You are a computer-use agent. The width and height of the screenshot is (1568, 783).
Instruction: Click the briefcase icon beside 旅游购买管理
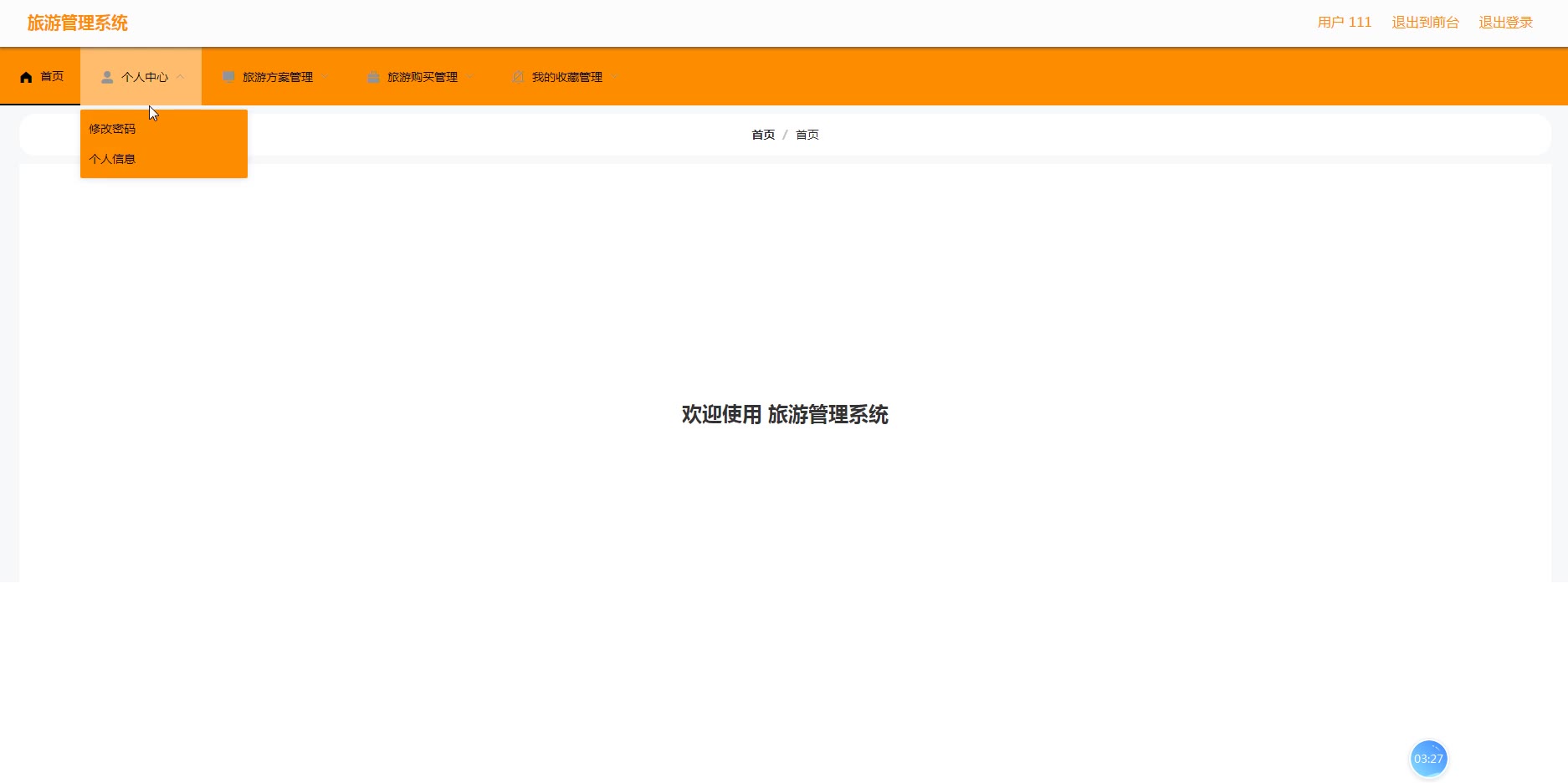[x=373, y=77]
